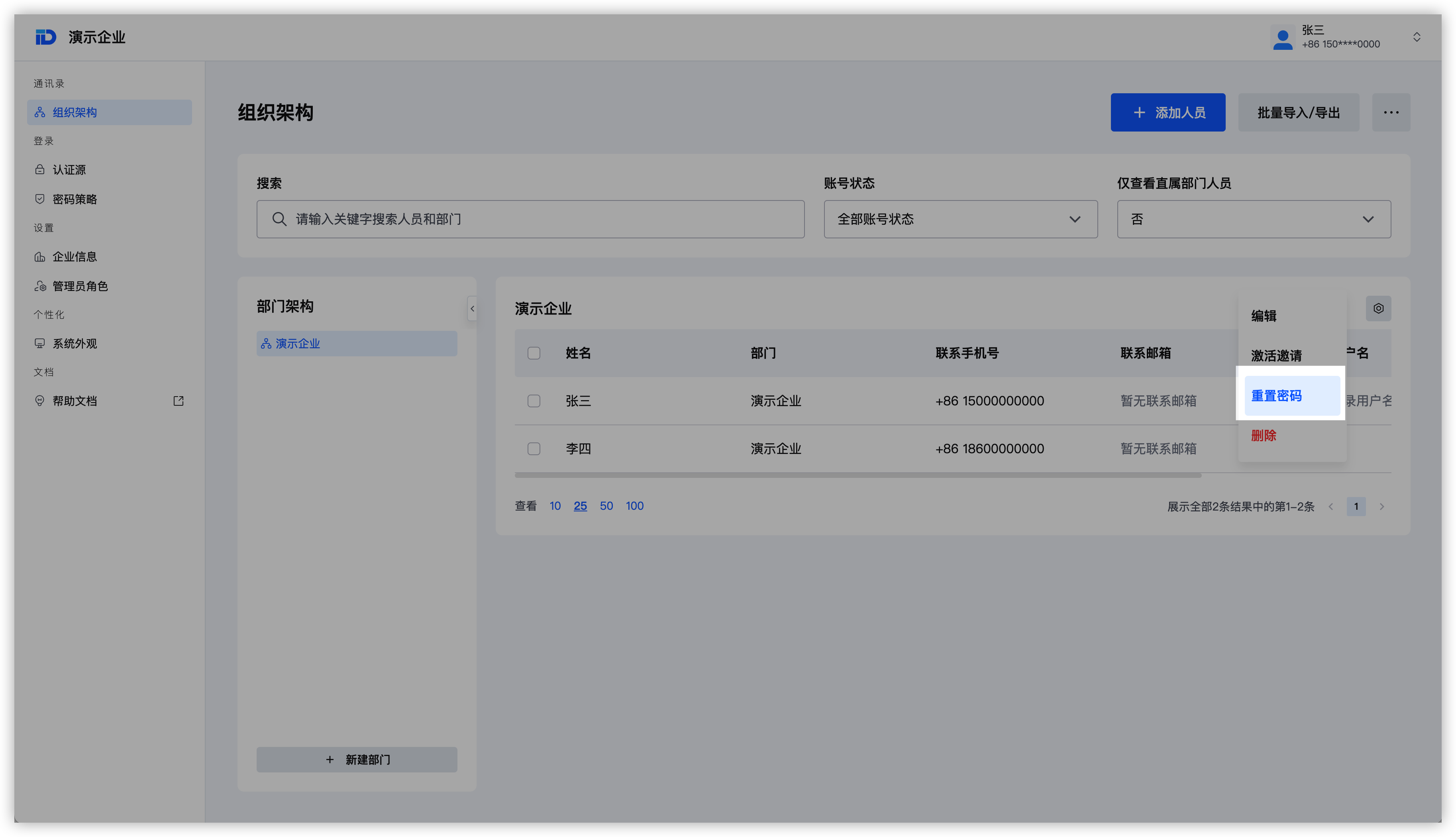Open the more options ellipsis button
The width and height of the screenshot is (1456, 837).
coord(1391,112)
